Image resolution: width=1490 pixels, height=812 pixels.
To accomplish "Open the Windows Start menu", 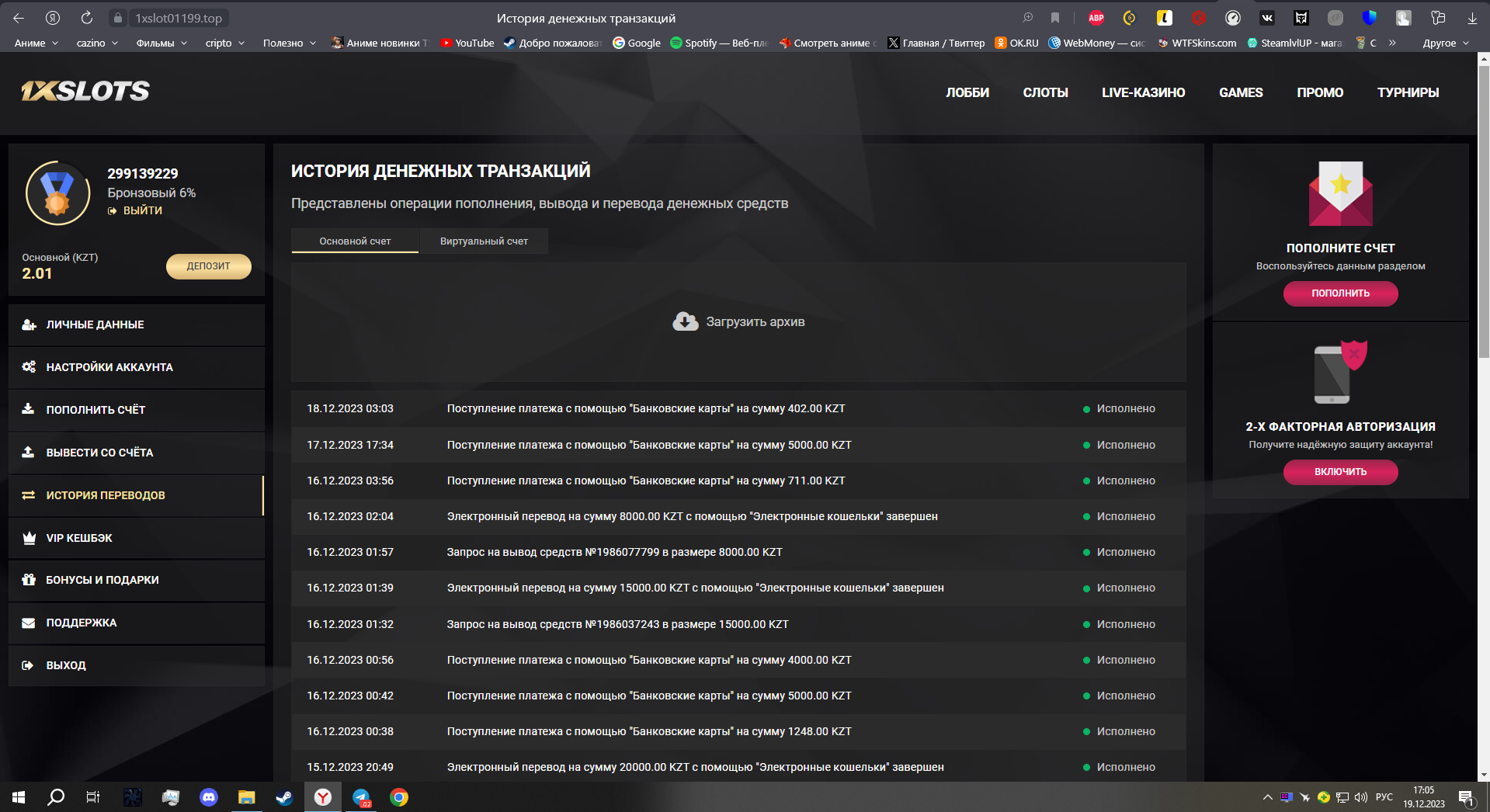I will click(x=19, y=797).
